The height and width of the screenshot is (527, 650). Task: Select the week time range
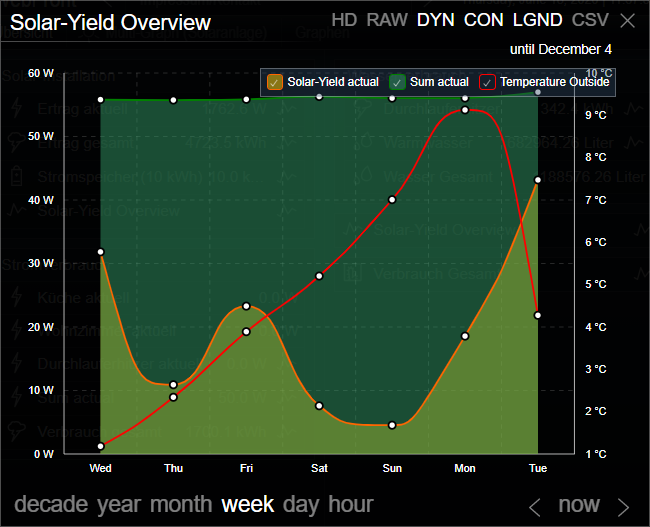point(248,504)
